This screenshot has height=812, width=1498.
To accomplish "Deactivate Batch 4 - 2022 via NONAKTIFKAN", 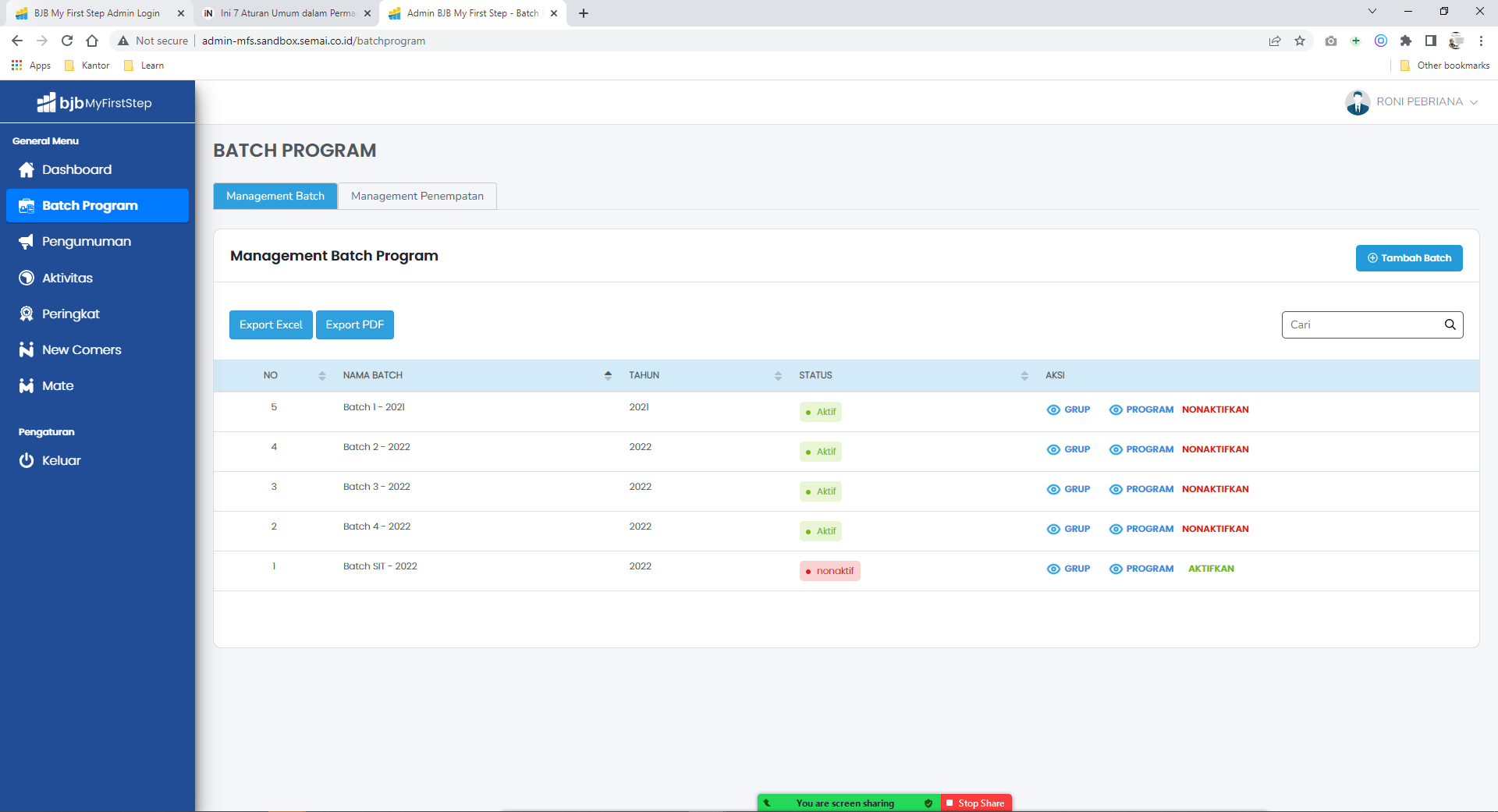I will click(1215, 529).
